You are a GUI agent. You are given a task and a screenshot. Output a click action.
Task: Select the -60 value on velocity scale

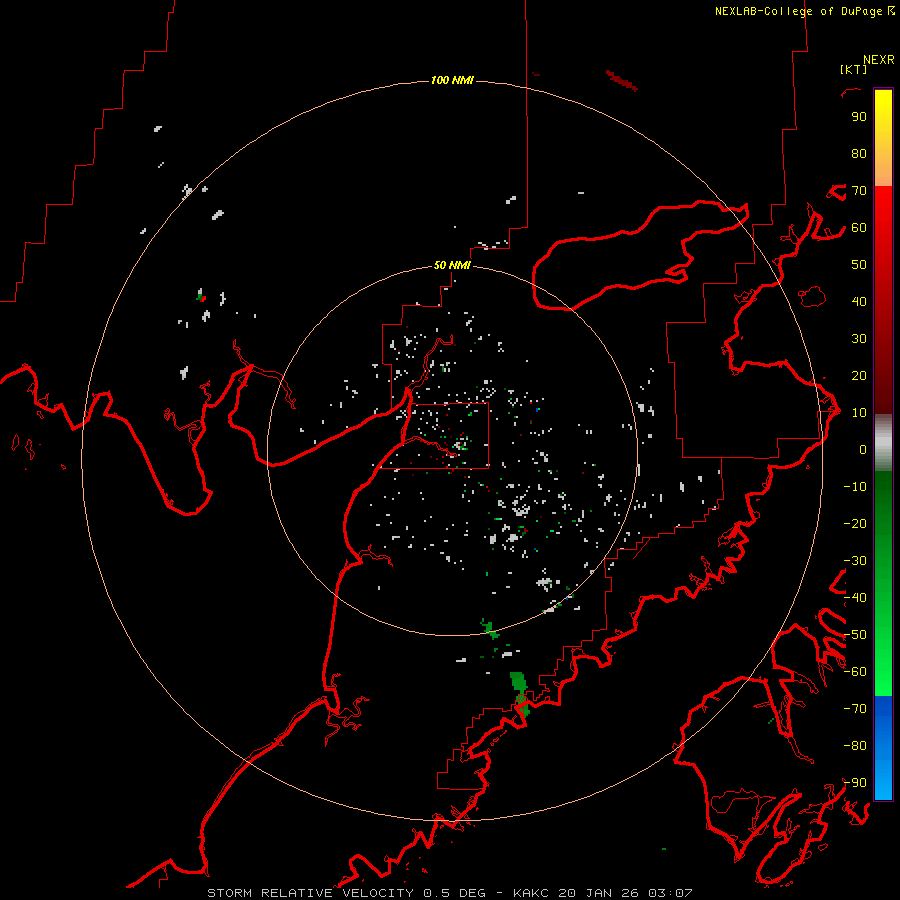[x=855, y=672]
